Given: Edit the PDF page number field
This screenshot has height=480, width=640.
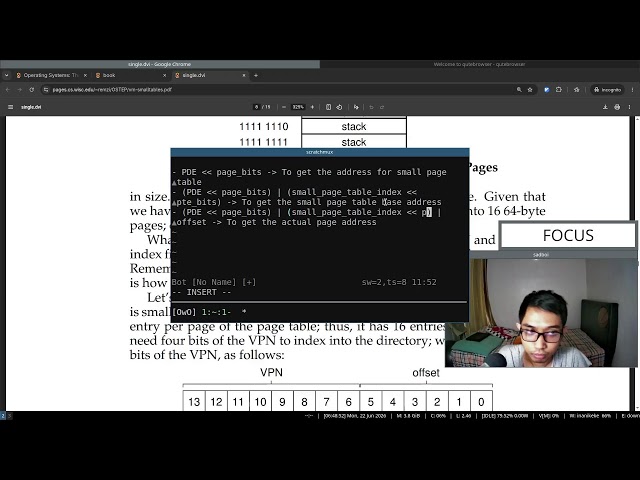Looking at the screenshot, I should [x=256, y=107].
